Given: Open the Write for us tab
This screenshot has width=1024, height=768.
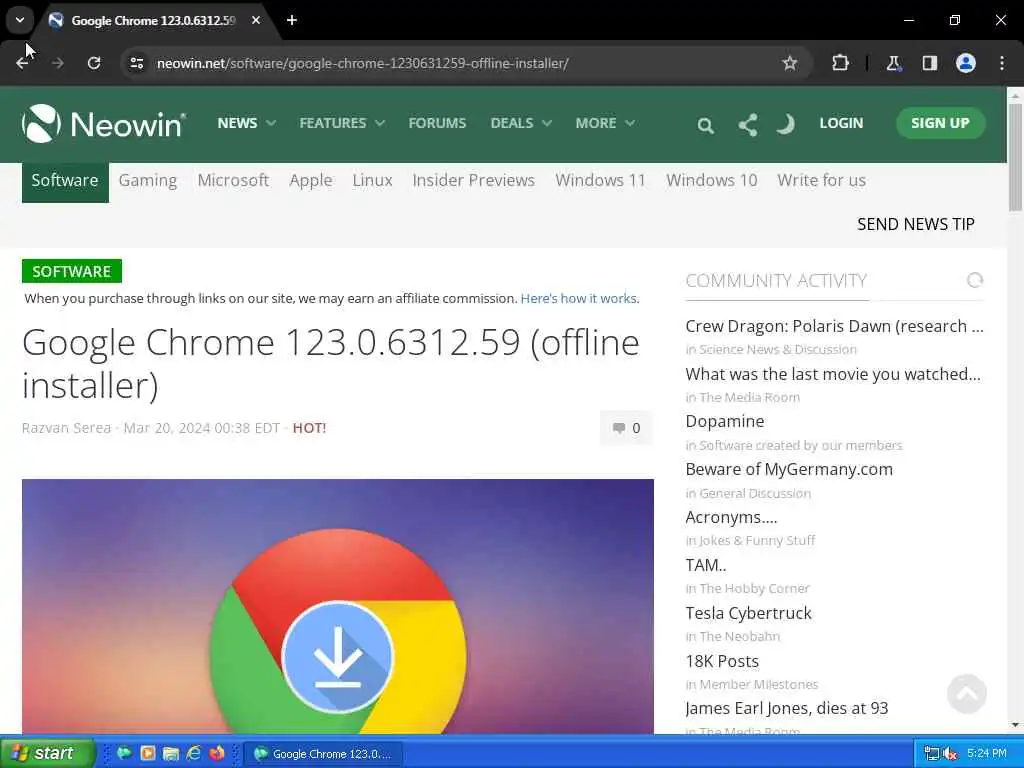Looking at the screenshot, I should (x=822, y=180).
